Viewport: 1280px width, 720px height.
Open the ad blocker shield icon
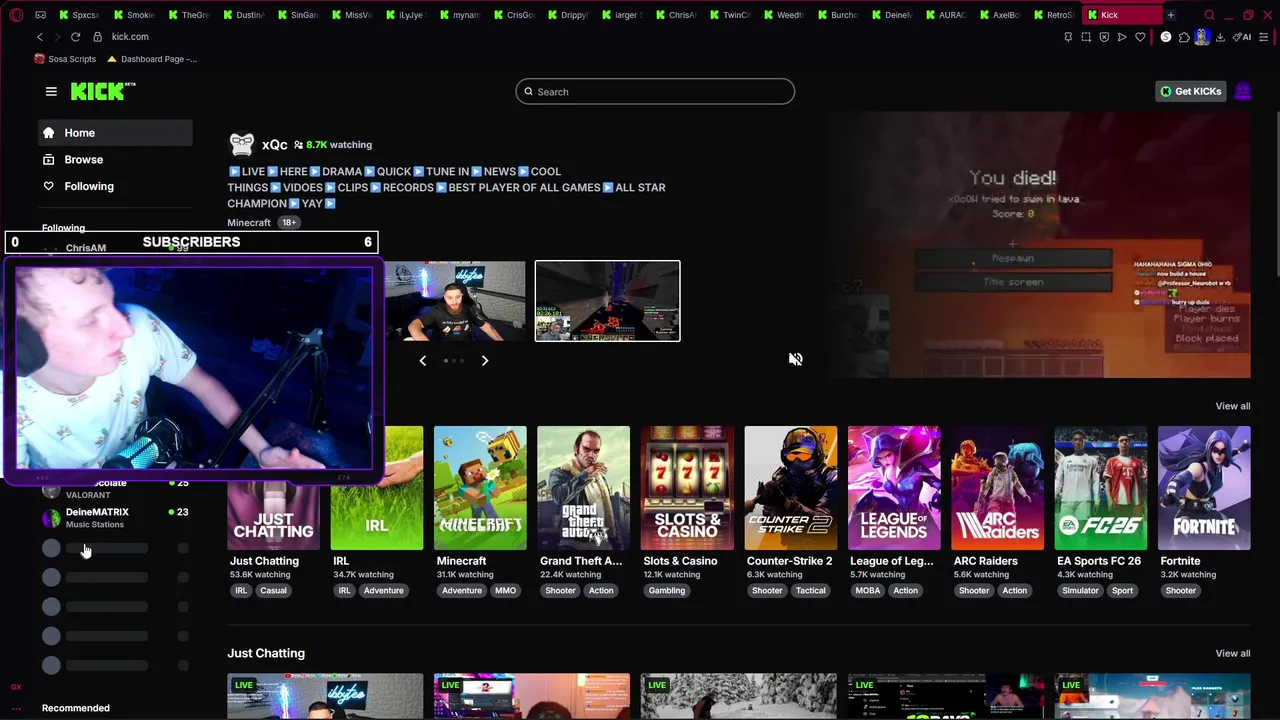point(1104,37)
